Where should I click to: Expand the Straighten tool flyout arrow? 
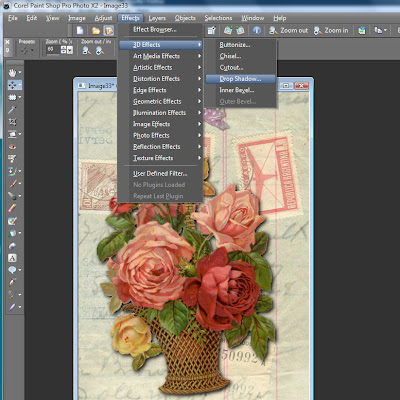[20, 134]
